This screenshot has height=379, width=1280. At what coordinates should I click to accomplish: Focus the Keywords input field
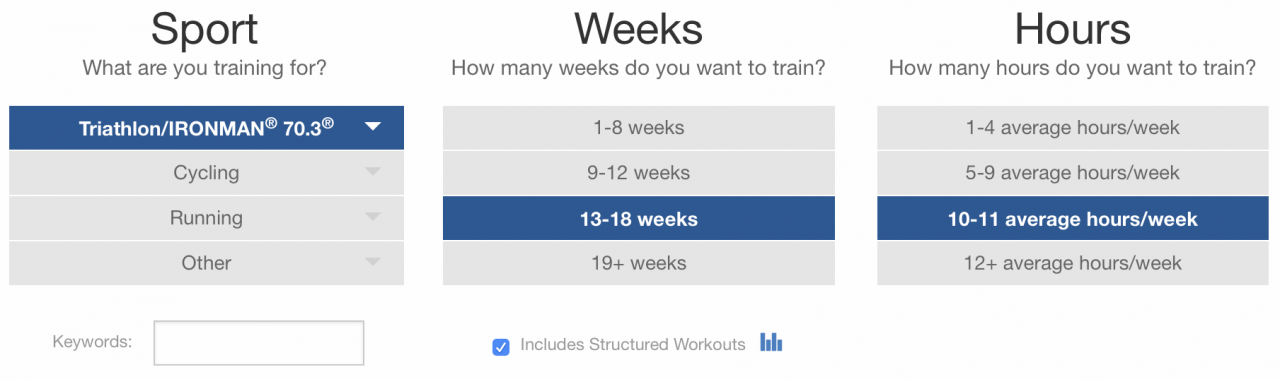259,343
